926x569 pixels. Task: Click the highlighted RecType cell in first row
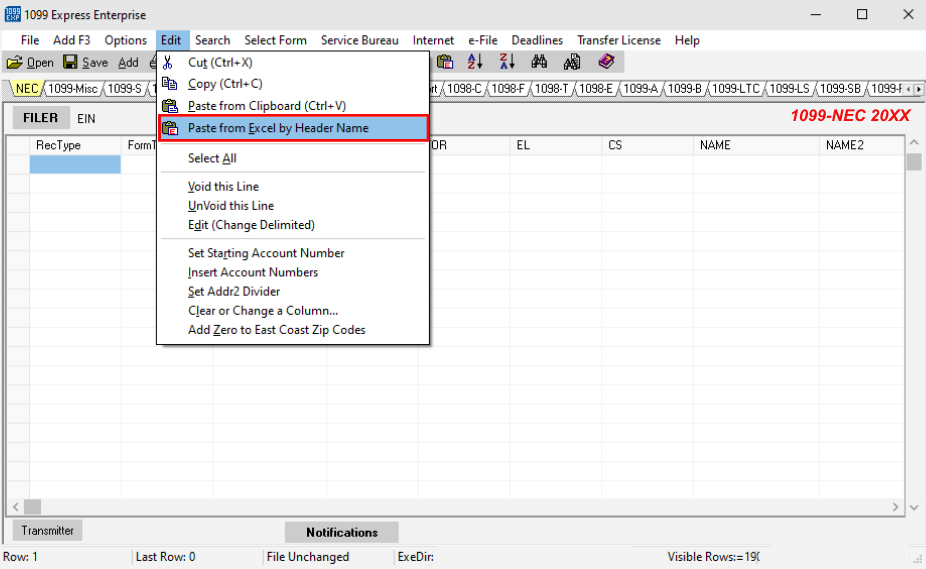point(75,164)
